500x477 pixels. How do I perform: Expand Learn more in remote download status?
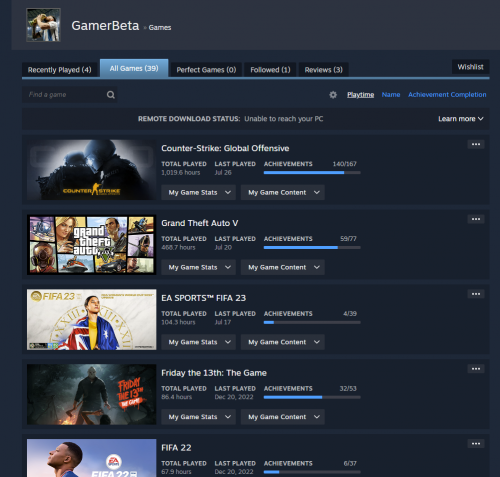(461, 119)
